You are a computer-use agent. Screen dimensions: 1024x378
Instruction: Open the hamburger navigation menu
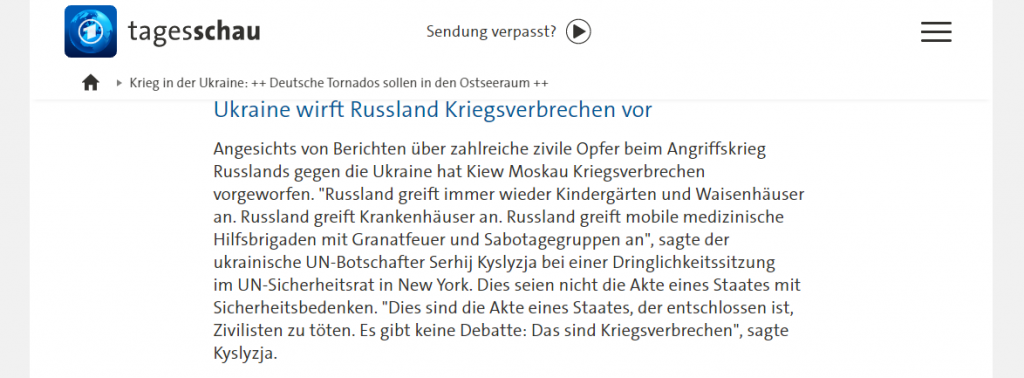tap(936, 31)
